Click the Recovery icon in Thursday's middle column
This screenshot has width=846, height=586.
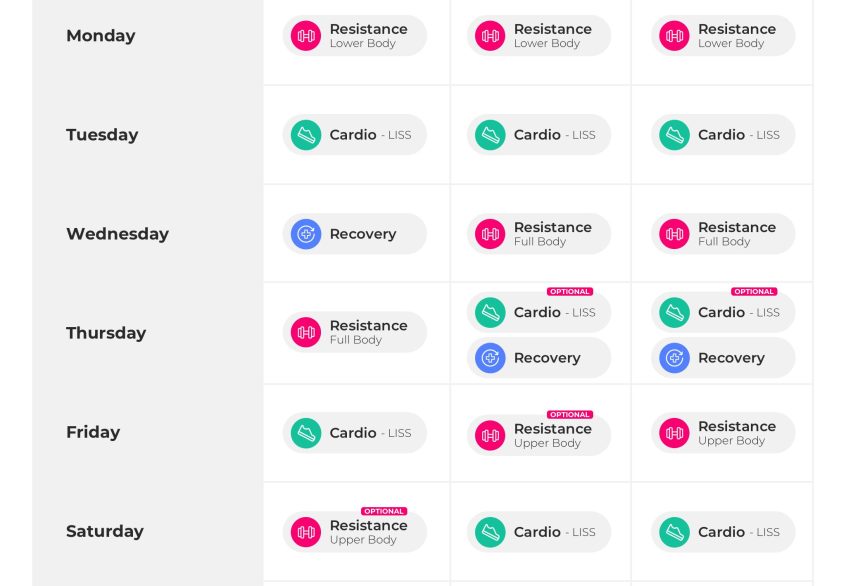[490, 358]
